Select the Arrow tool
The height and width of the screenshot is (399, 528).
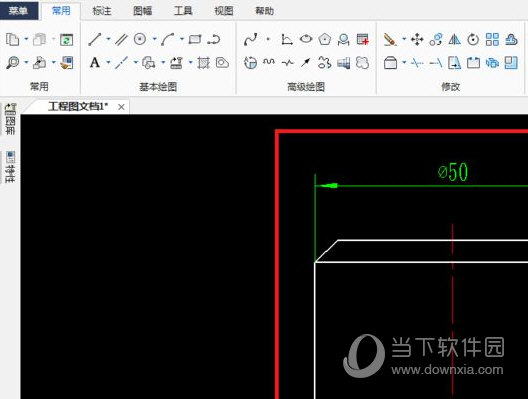pyautogui.click(x=305, y=62)
